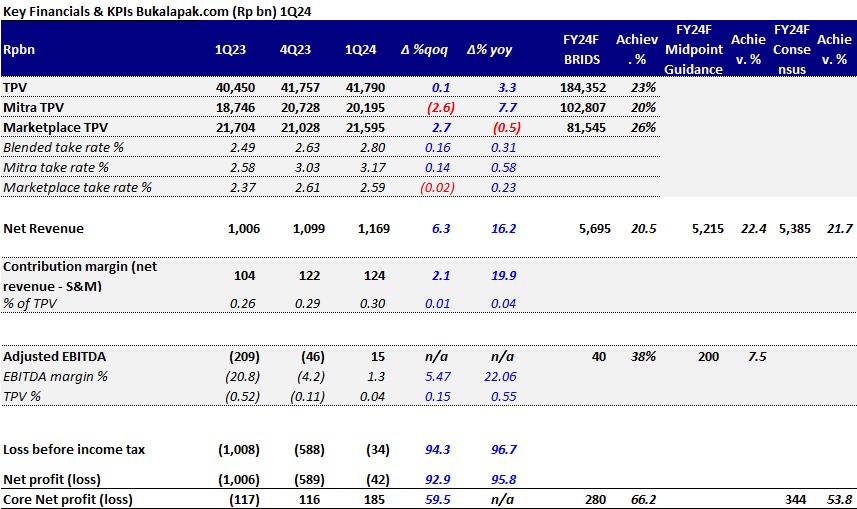Select the Marketplace TPV forecast 81,545
The width and height of the screenshot is (857, 509).
tap(586, 127)
